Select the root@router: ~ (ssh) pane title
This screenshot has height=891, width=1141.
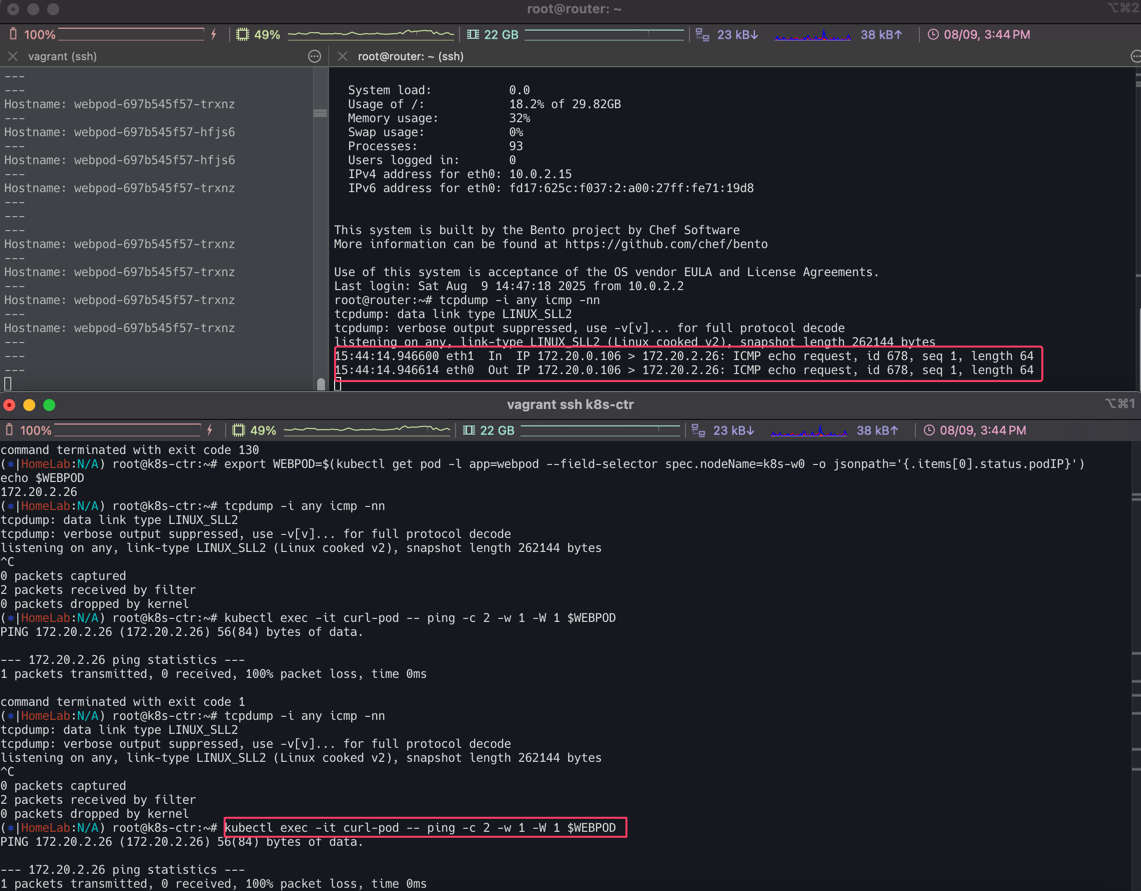(x=410, y=57)
